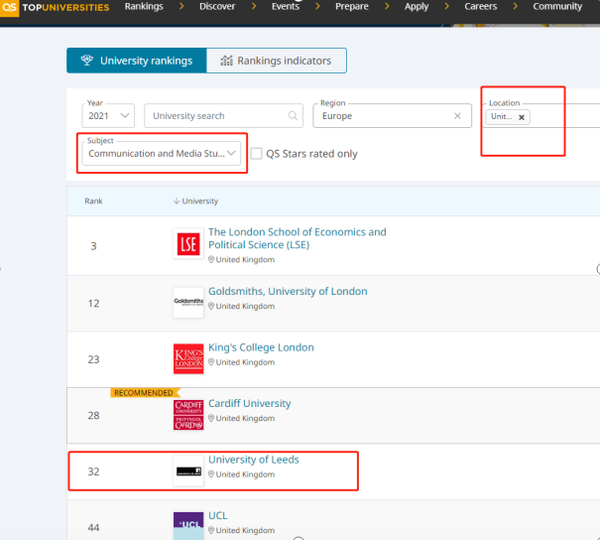Image resolution: width=600 pixels, height=540 pixels.
Task: Open the Year 2021 dropdown
Action: click(x=108, y=116)
